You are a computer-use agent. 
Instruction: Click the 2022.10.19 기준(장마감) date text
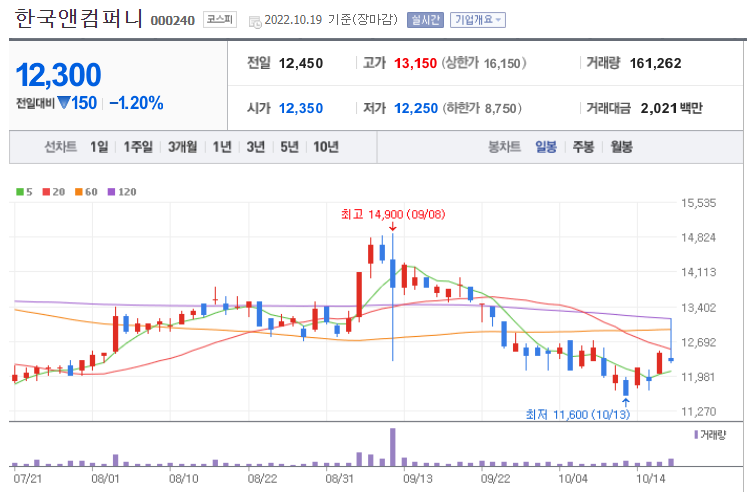point(331,20)
